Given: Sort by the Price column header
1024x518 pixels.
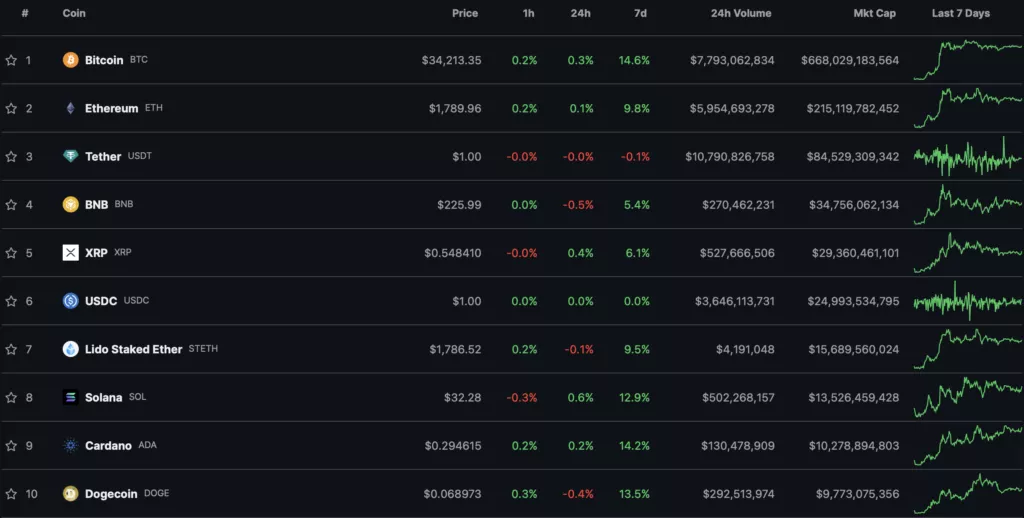Looking at the screenshot, I should pos(465,13).
